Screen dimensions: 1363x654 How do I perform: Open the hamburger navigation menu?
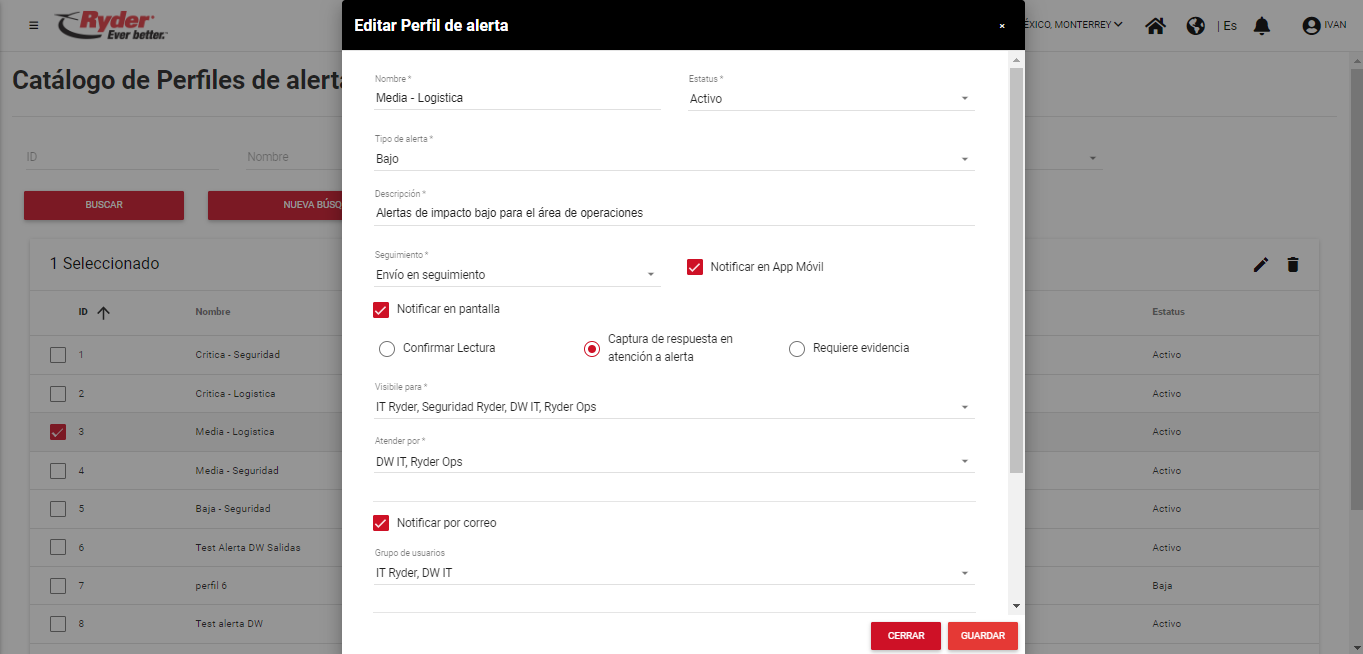click(x=34, y=25)
